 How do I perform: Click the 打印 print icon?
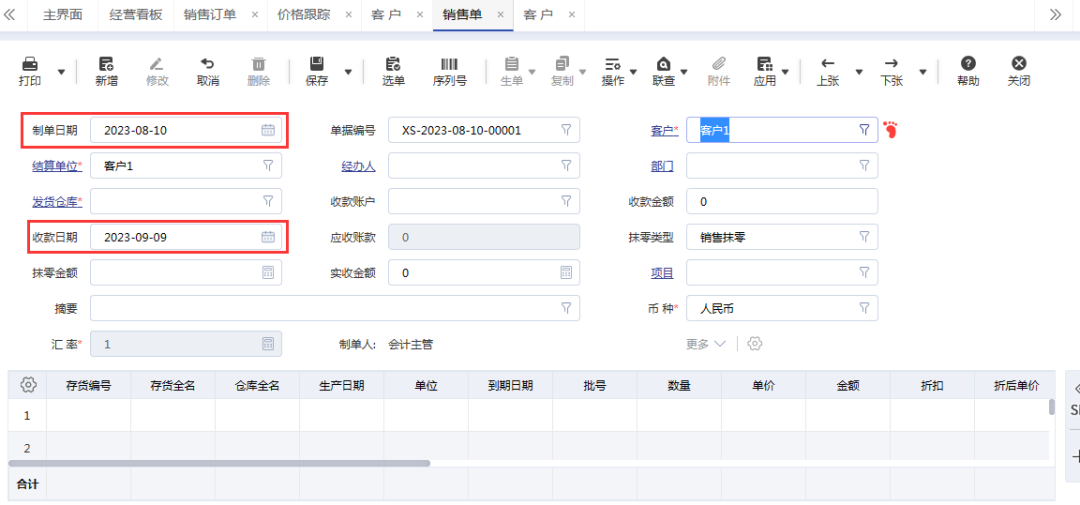click(31, 64)
